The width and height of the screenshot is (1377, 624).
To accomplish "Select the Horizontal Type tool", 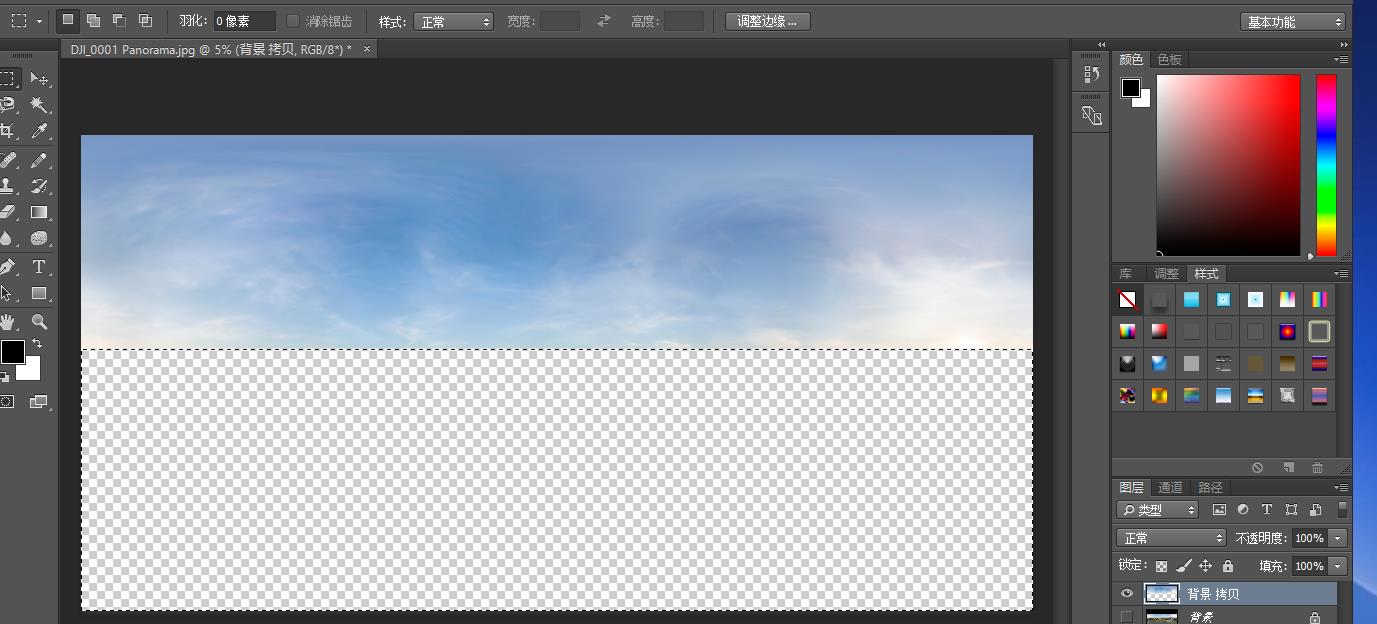I will (x=39, y=267).
